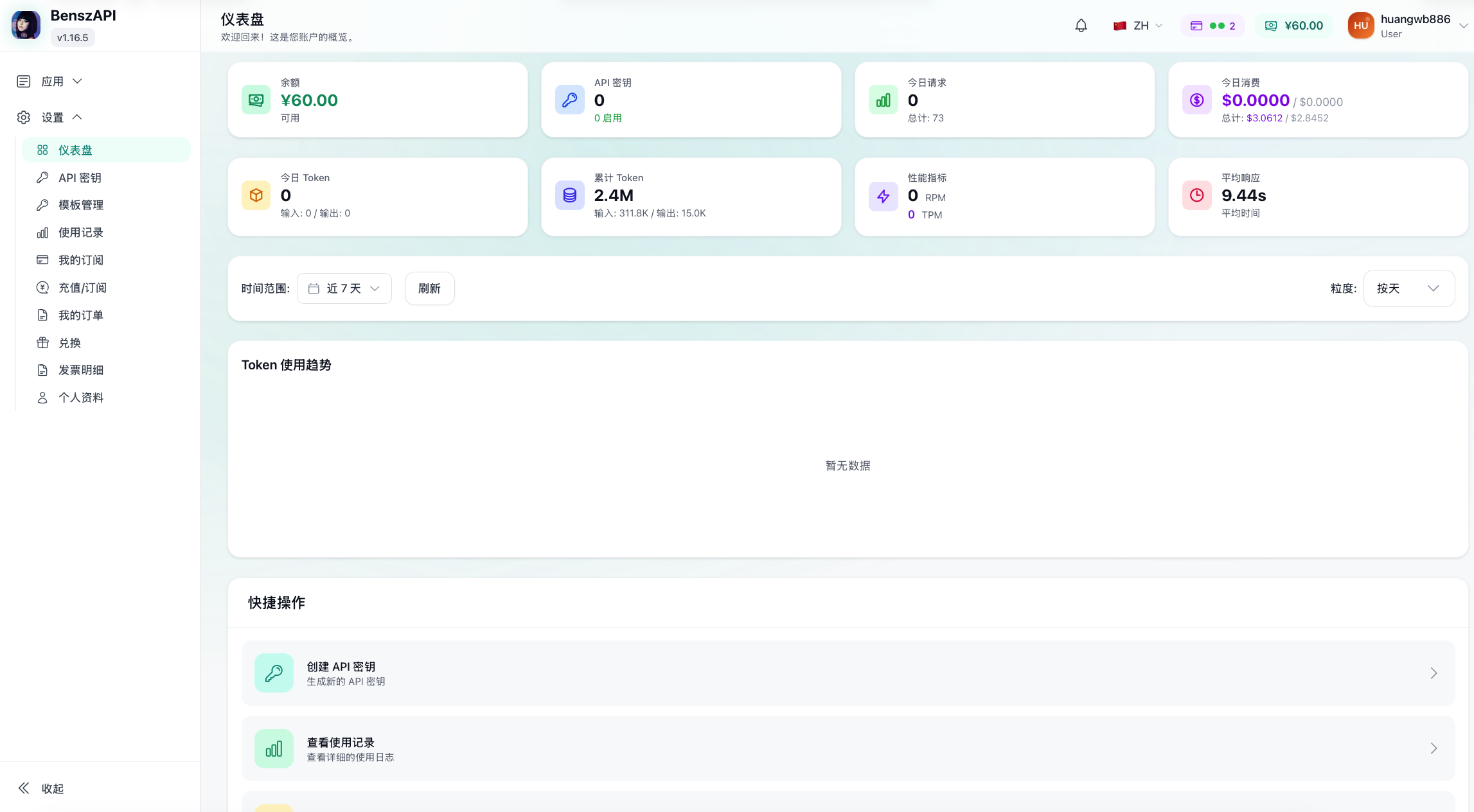This screenshot has width=1474, height=812.
Task: Open the 按天 granularity dropdown
Action: pyautogui.click(x=1408, y=288)
